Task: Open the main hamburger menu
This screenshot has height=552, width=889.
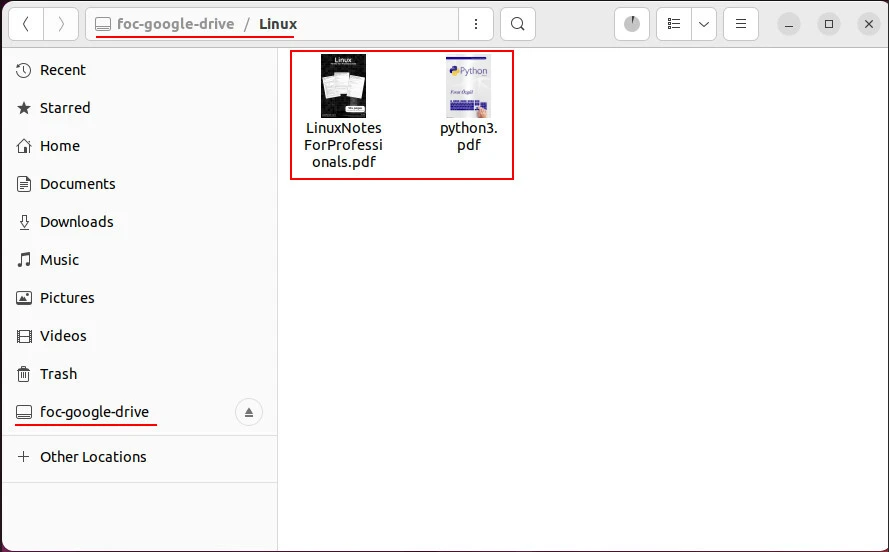Action: [741, 24]
